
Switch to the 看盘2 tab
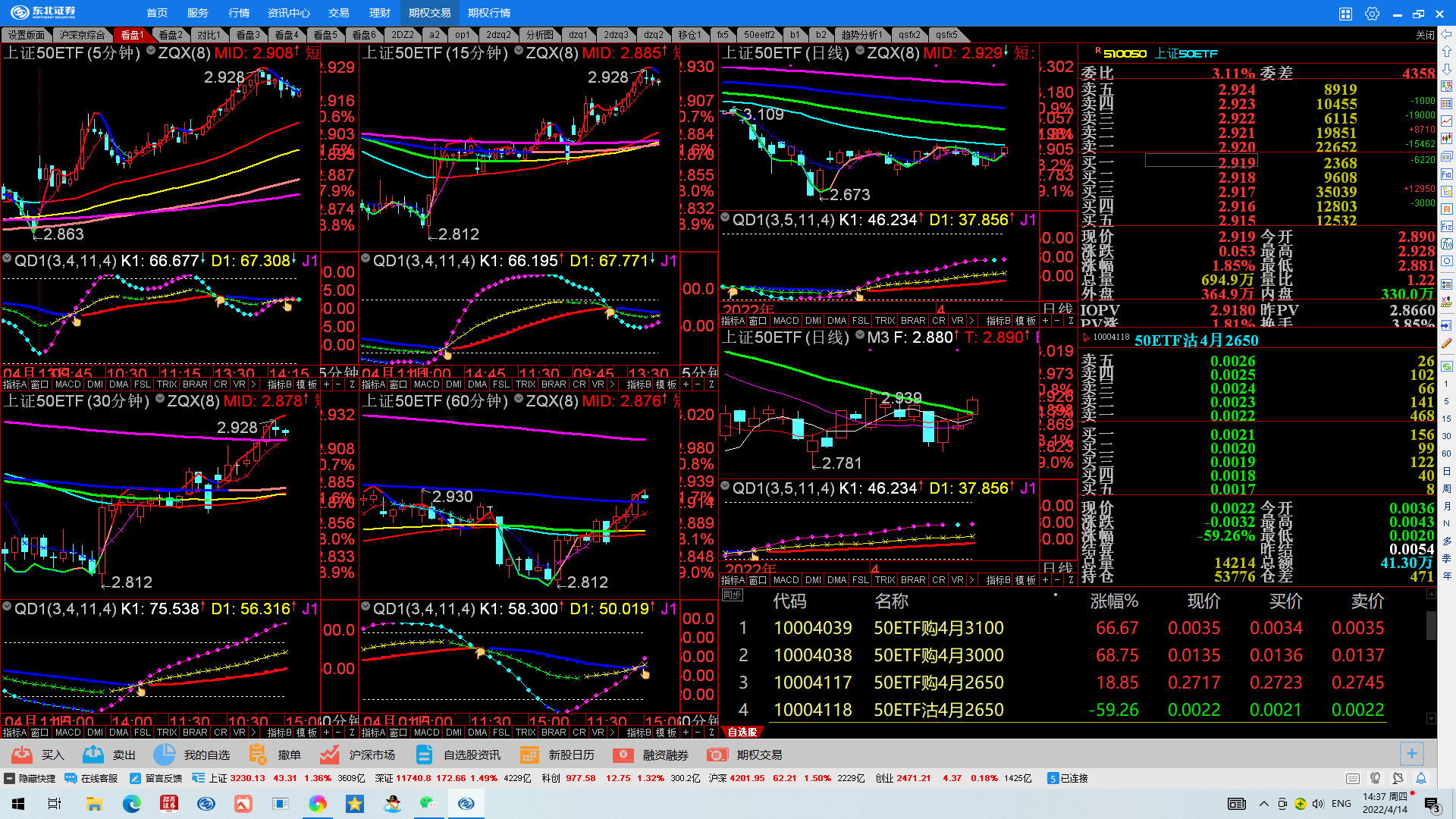(171, 35)
